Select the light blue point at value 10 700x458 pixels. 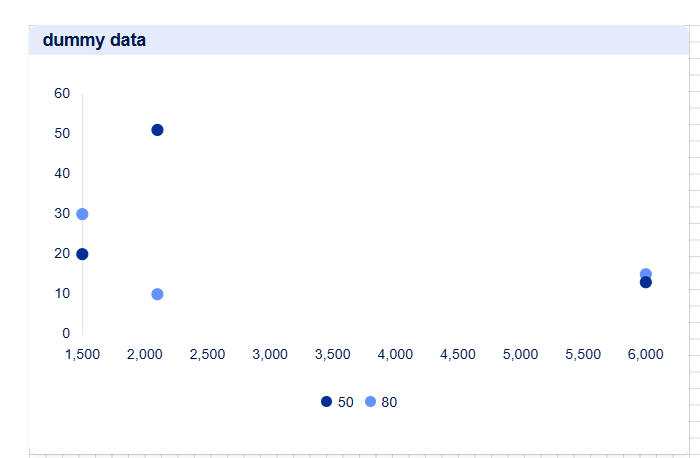click(x=157, y=294)
